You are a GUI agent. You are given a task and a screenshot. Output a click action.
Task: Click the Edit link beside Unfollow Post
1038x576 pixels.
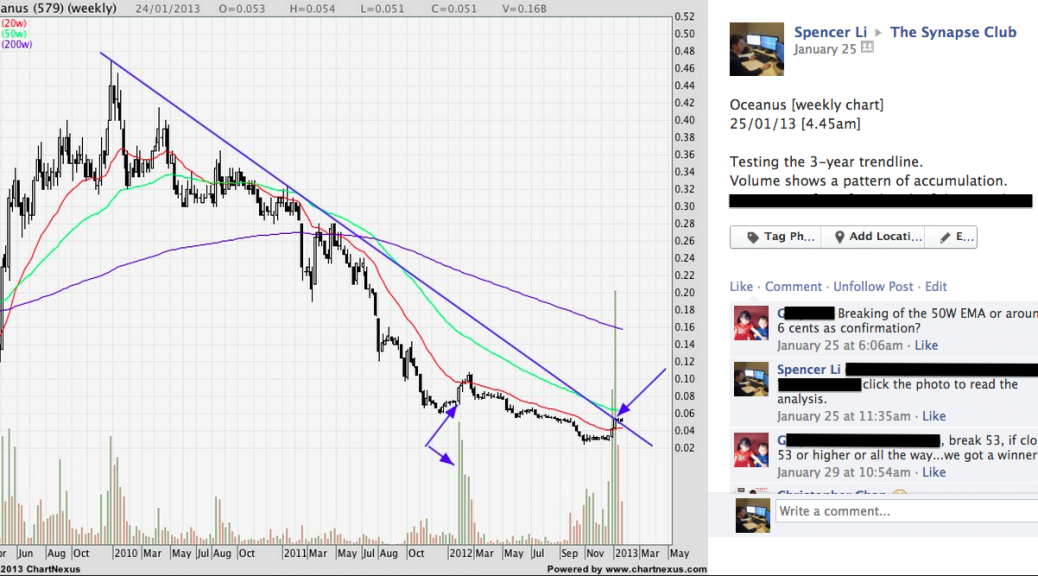935,287
